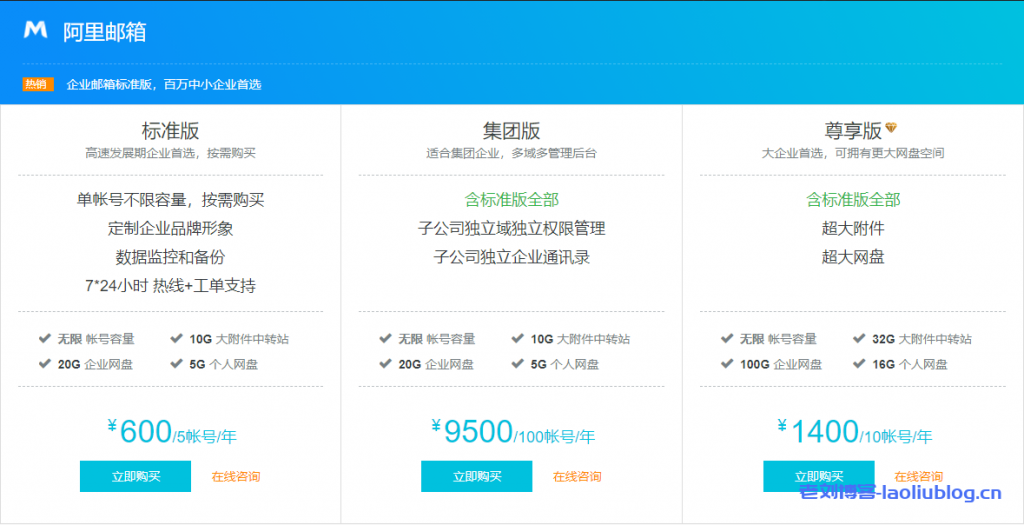Click the checkmark beside 10G 大附件中转站 in 集团版

518,338
